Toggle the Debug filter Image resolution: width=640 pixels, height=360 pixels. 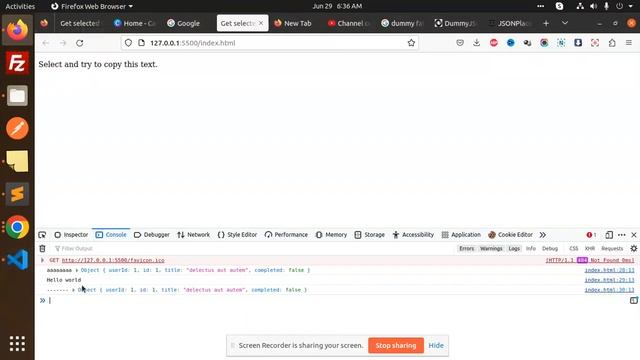(550, 249)
